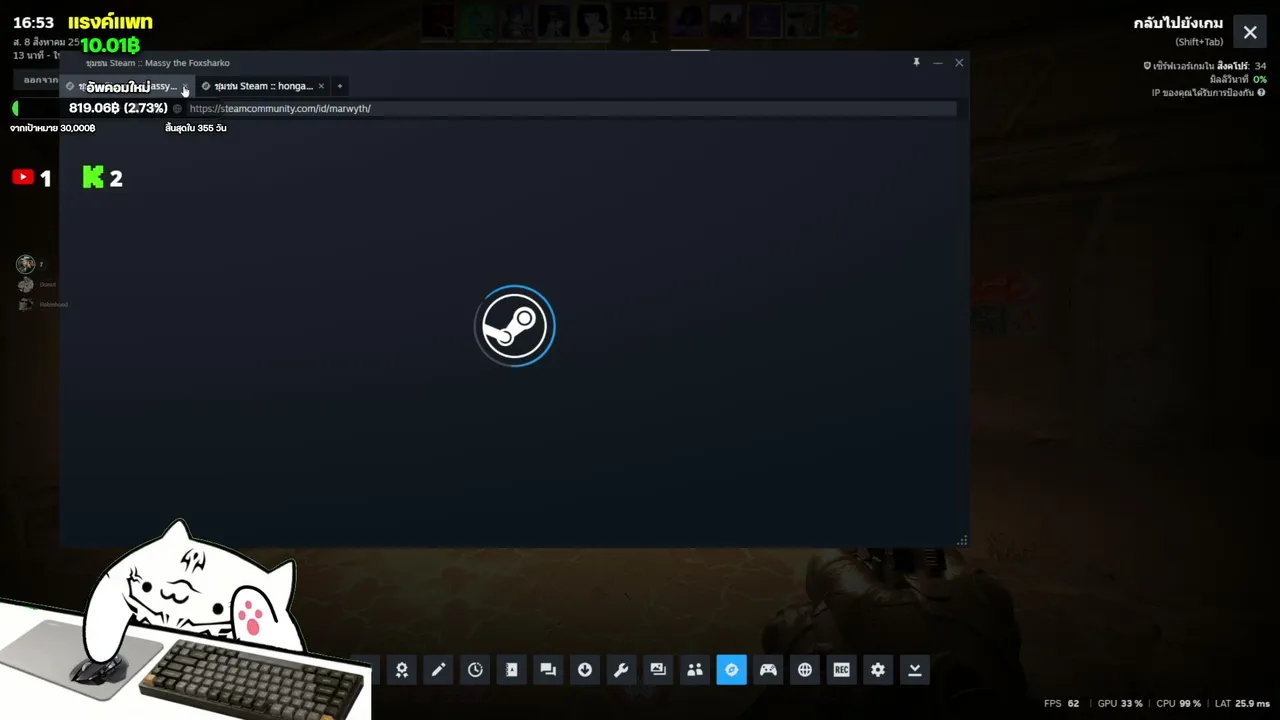Image resolution: width=1280 pixels, height=720 pixels.
Task: Open the Achievements icon in overlay toolbar
Action: coord(402,670)
